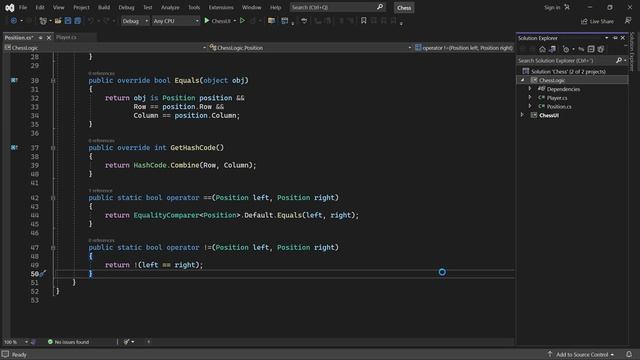Click the New Project icon in the toolbar

pyautogui.click(x=43, y=20)
